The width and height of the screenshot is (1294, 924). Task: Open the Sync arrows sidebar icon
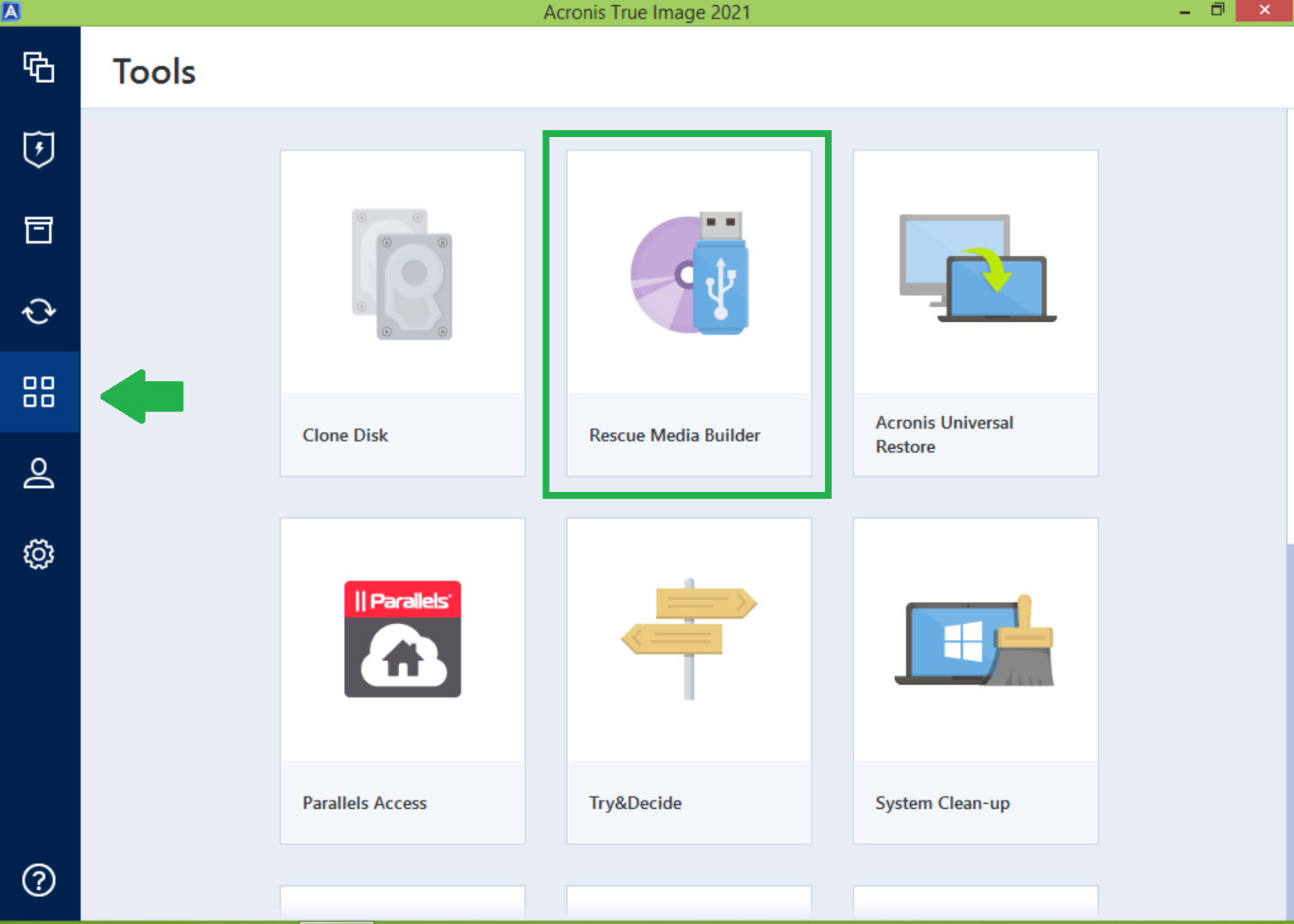[39, 311]
